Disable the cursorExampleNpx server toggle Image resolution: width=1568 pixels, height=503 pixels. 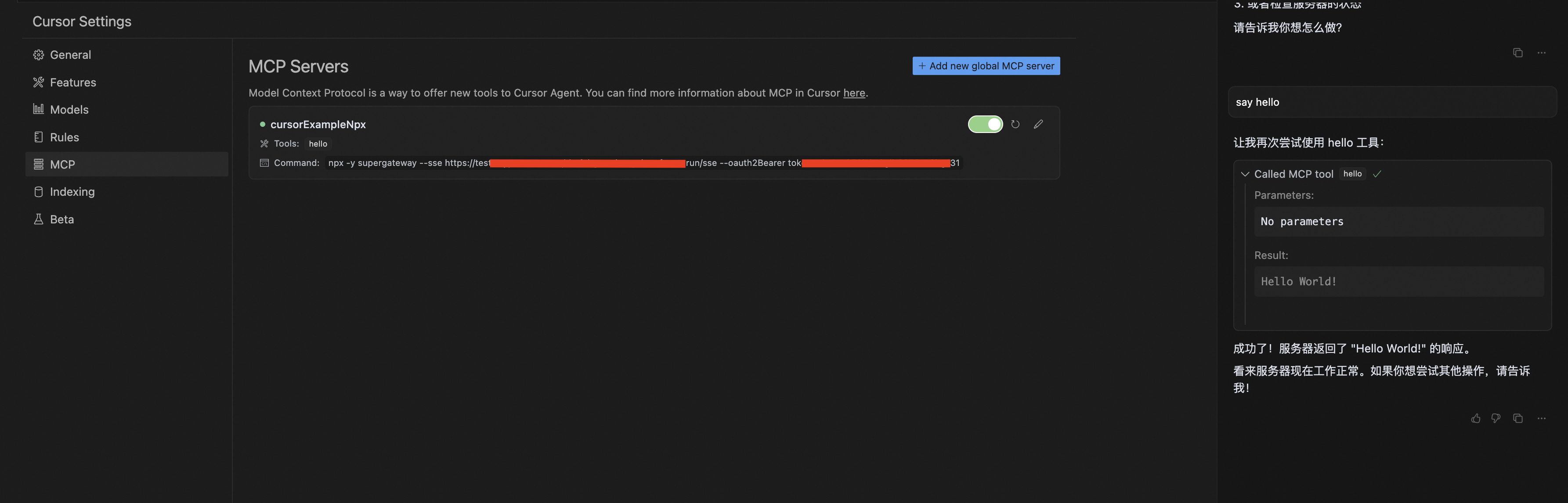click(x=985, y=124)
